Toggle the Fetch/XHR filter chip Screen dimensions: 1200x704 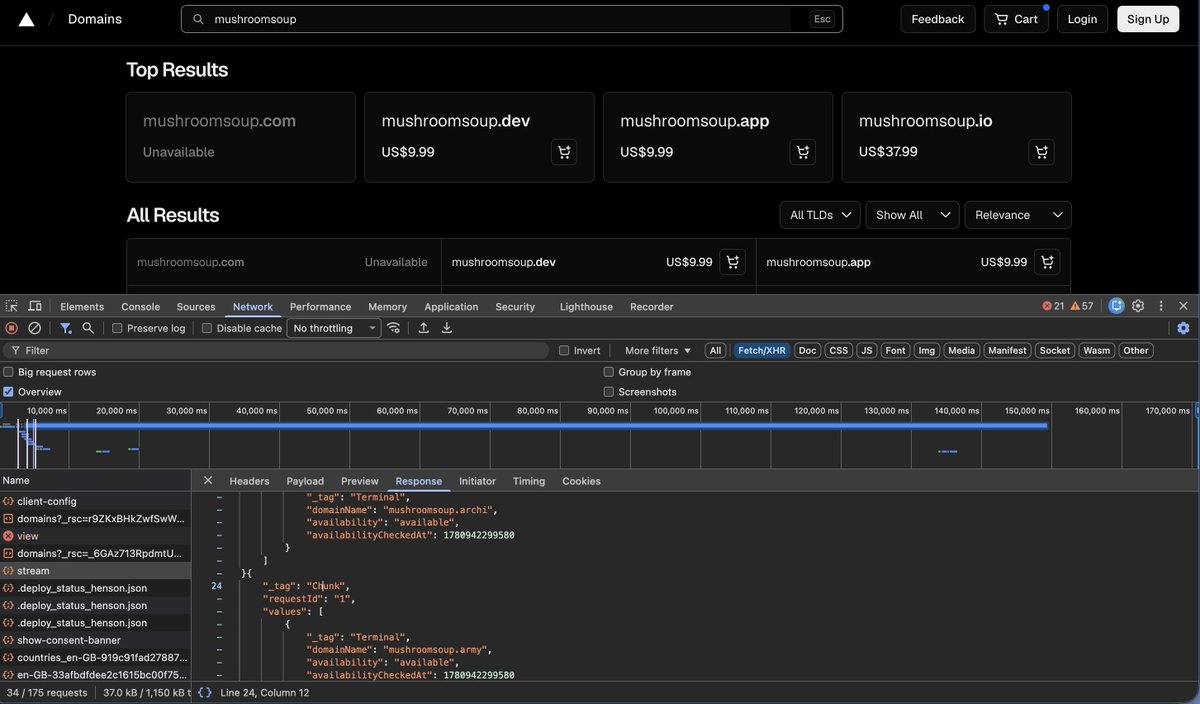[x=762, y=350]
